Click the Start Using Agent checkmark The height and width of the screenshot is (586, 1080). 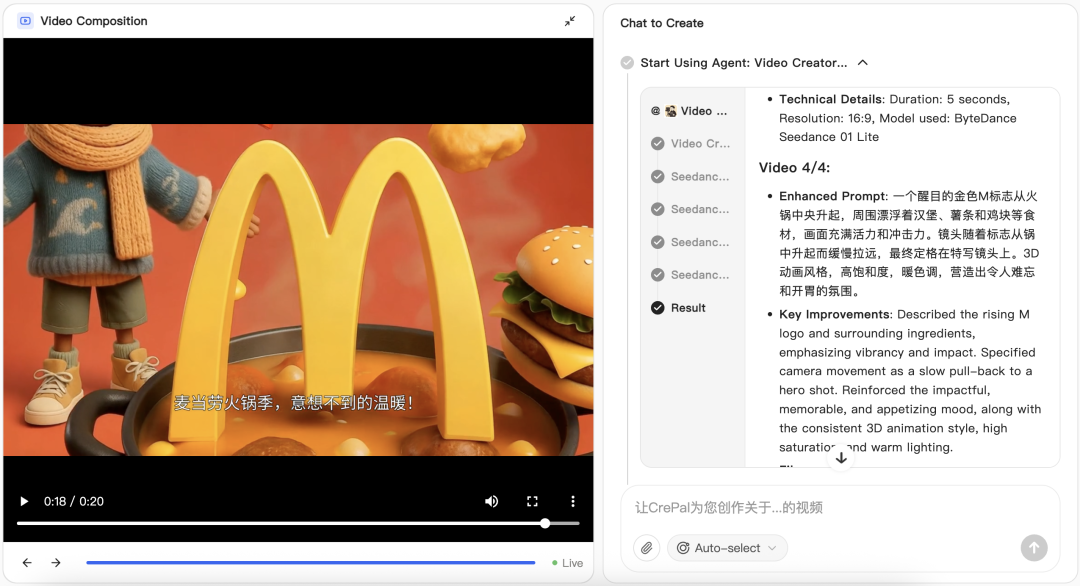[x=627, y=63]
